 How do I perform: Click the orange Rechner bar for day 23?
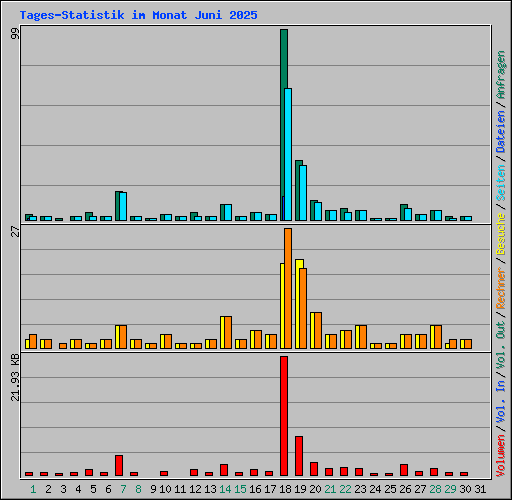click(x=363, y=337)
